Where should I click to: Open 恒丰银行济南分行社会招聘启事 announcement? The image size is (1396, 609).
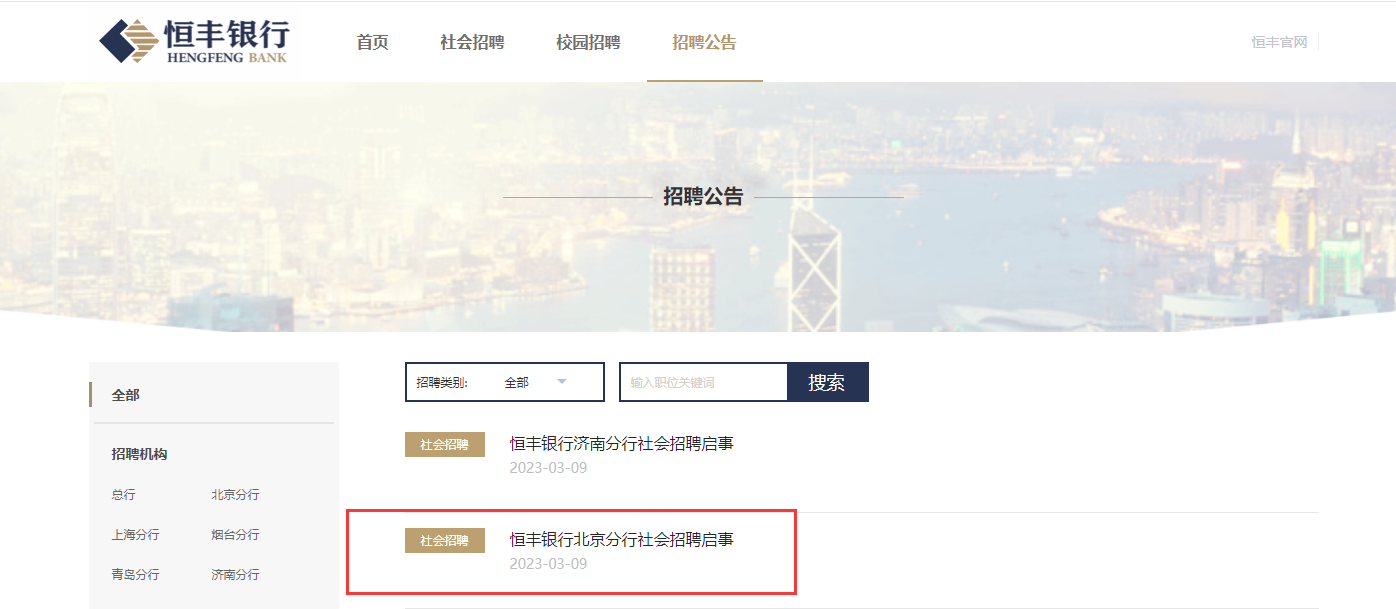(x=621, y=443)
